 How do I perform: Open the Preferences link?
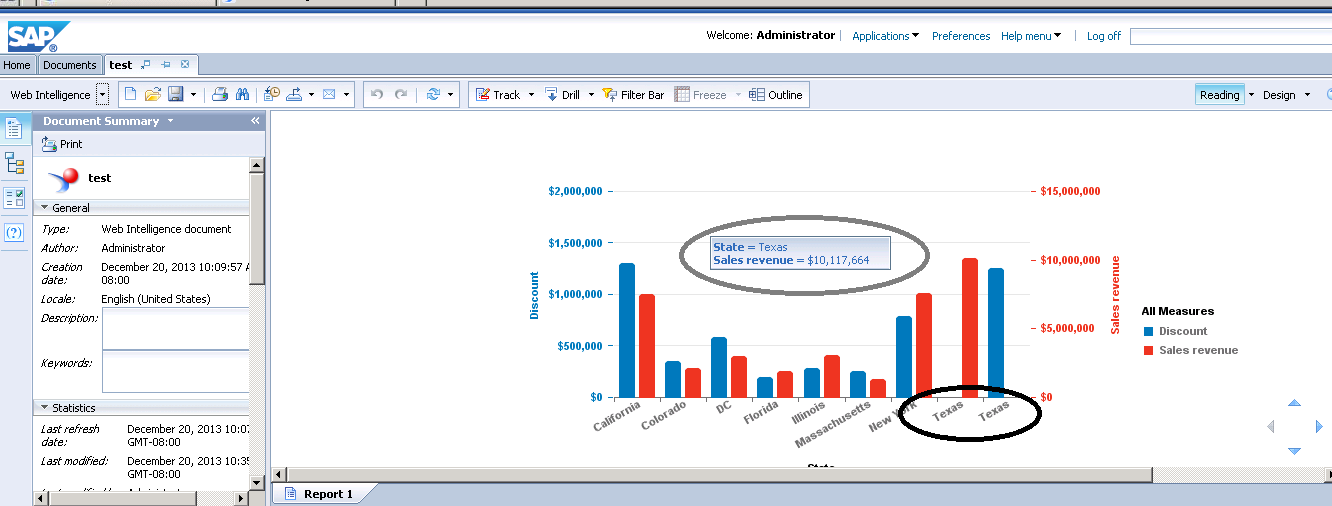pos(961,36)
